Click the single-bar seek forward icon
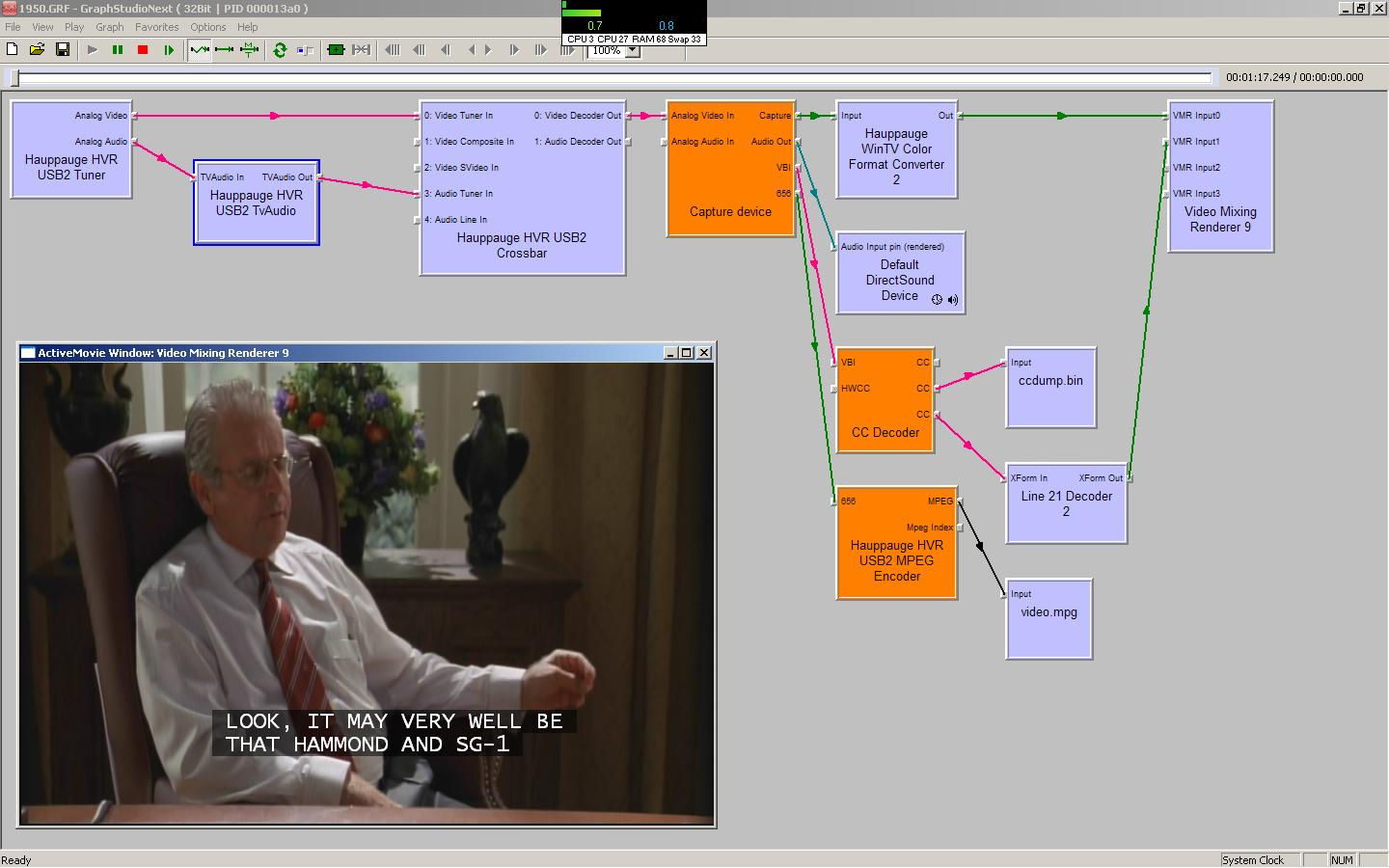This screenshot has width=1389, height=868. (x=514, y=49)
